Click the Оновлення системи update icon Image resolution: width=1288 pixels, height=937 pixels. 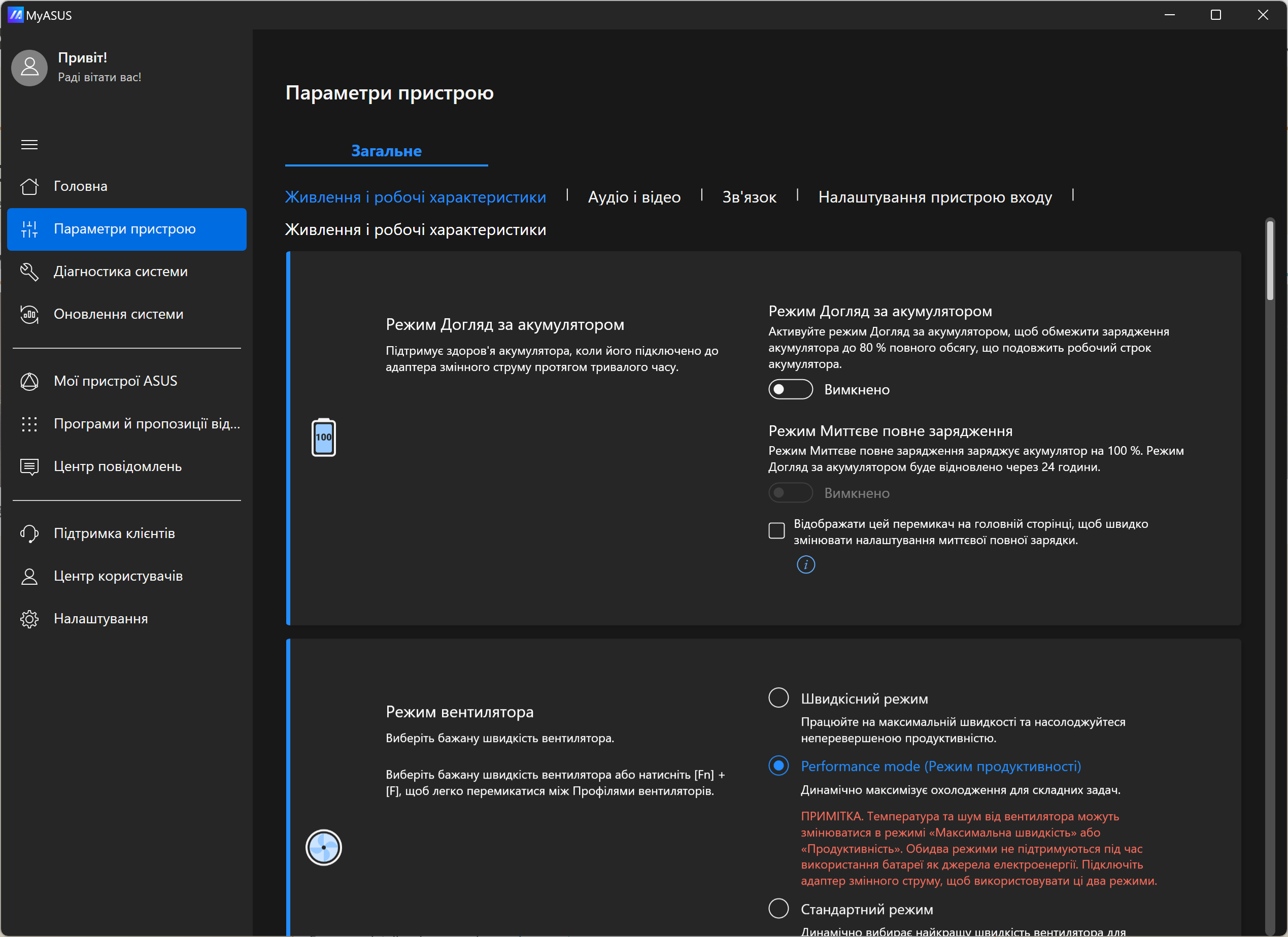coord(29,314)
